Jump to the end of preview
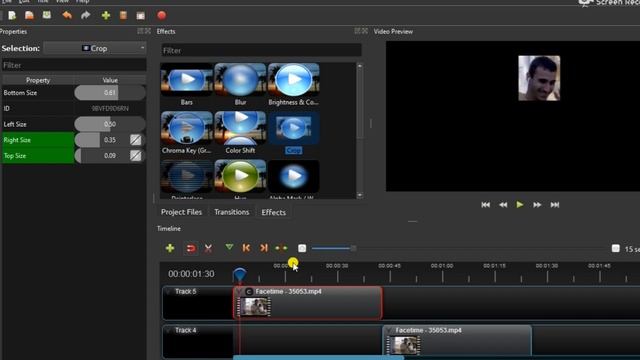 [x=555, y=204]
